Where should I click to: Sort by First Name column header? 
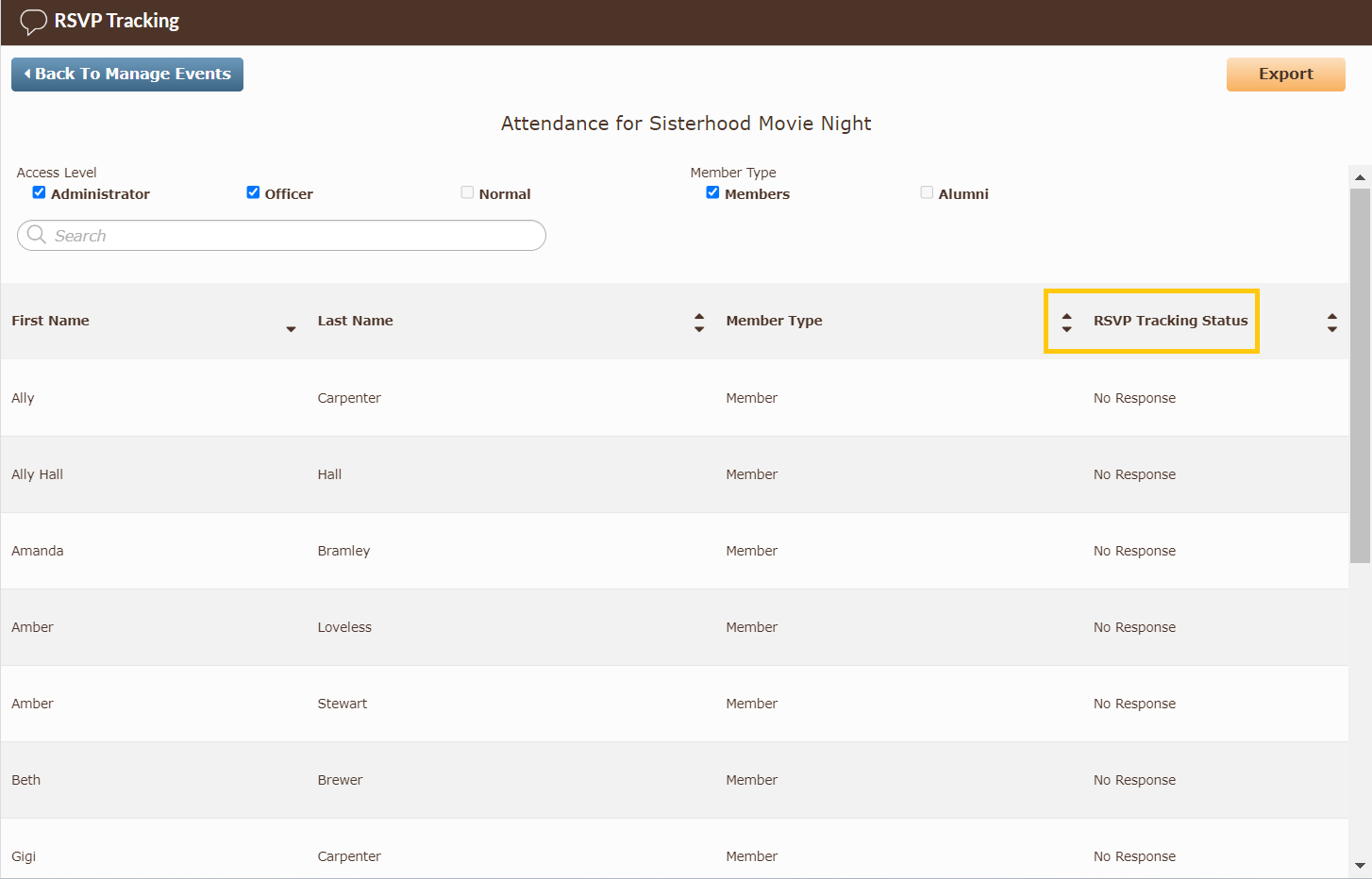pos(50,321)
